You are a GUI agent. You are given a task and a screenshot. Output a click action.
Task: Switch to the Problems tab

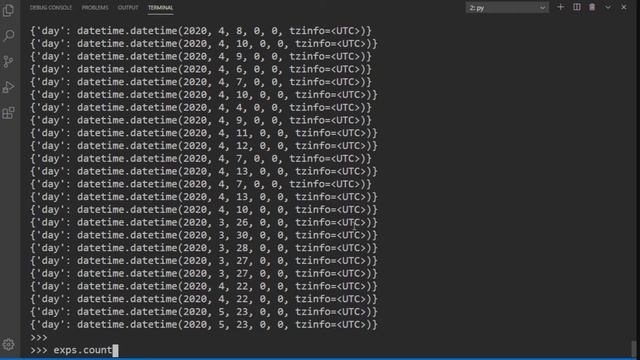pyautogui.click(x=95, y=7)
